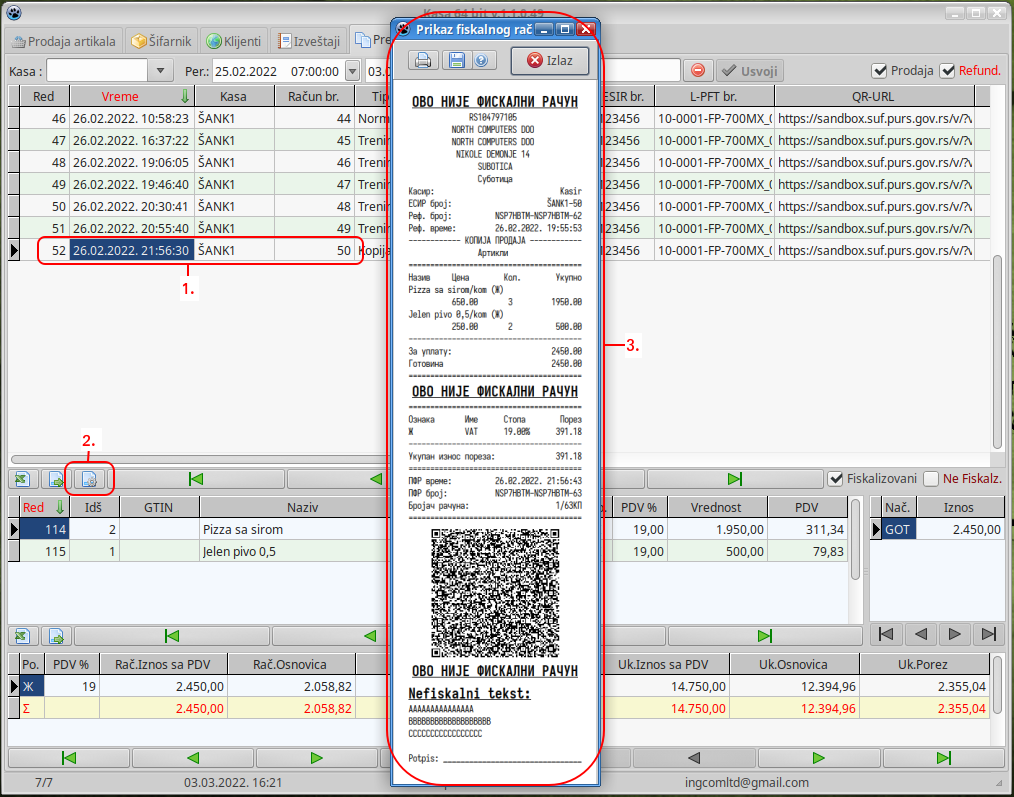Click Excel export icon under the invoice list

tap(23, 480)
